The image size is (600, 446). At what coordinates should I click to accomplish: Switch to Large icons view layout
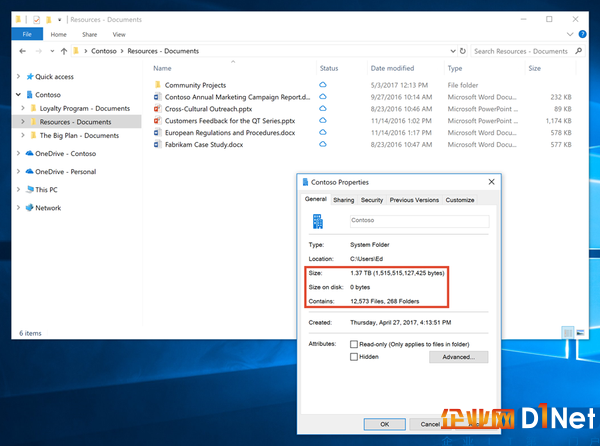click(580, 333)
